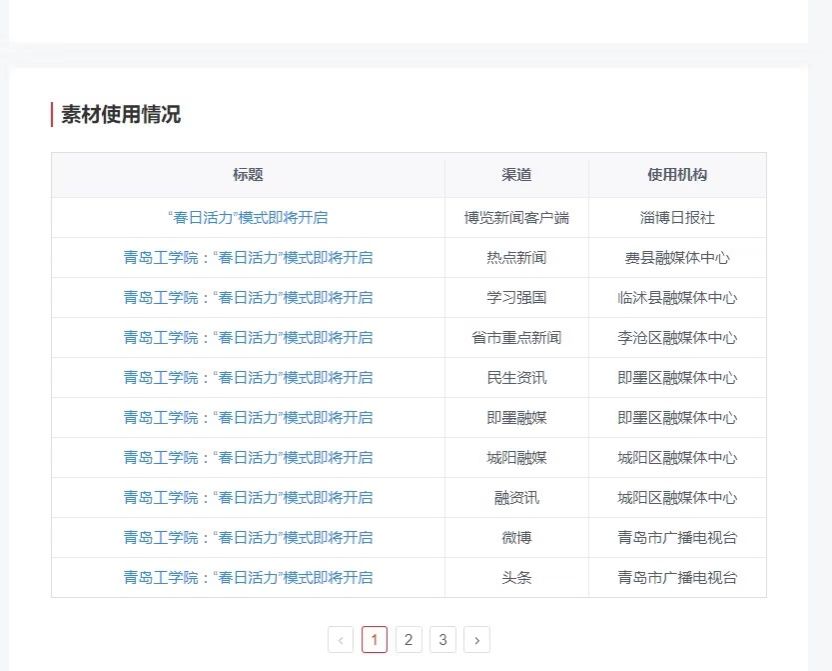Viewport: 832px width, 671px height.
Task: Open the article link in 民生资讯 row
Action: click(x=248, y=377)
